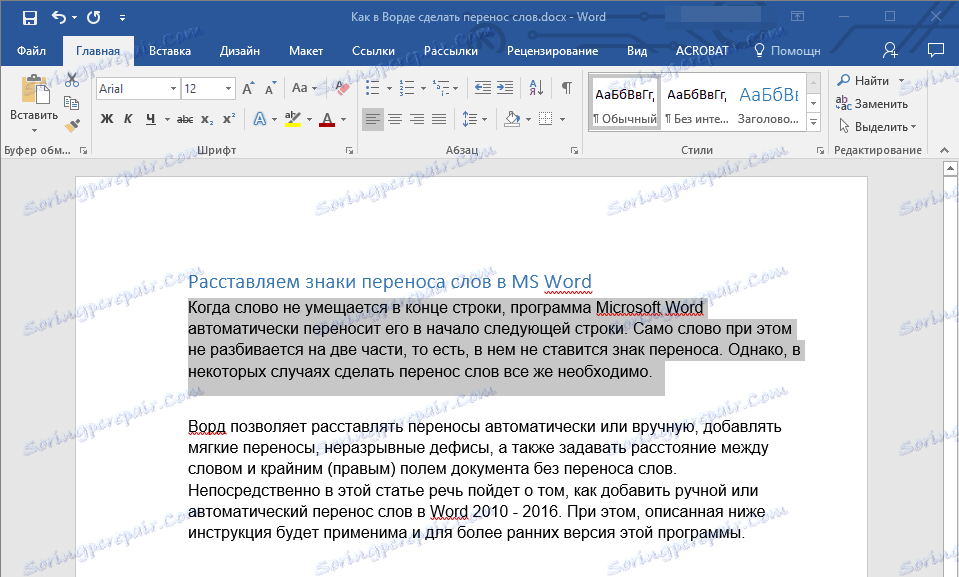Click the Заменить button
This screenshot has height=577, width=959.
[x=880, y=103]
